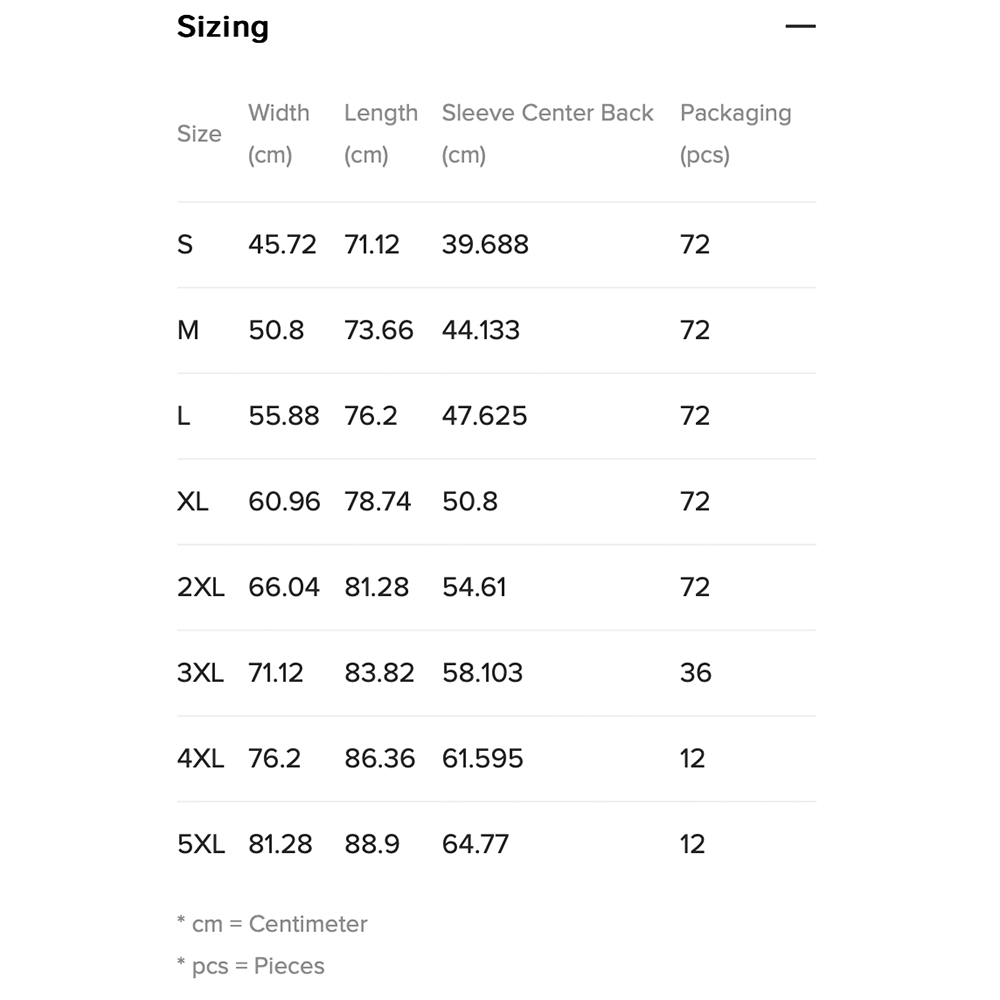Click the 5XL size row label
This screenshot has width=1000, height=1000.
tap(201, 845)
